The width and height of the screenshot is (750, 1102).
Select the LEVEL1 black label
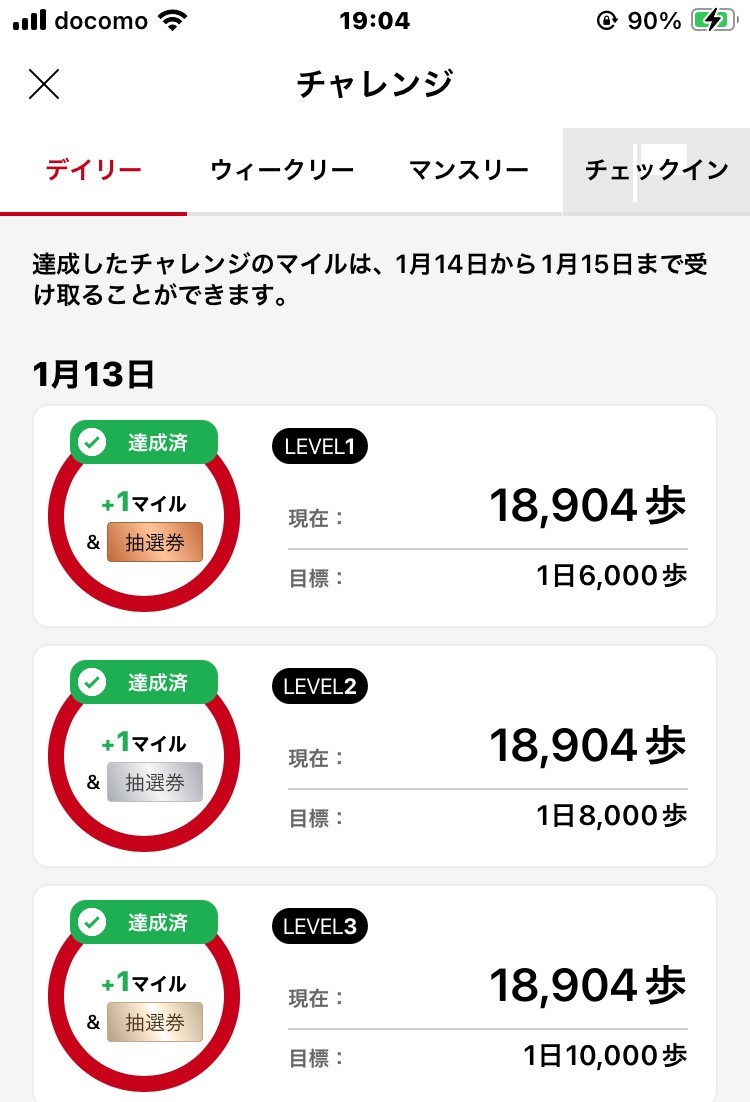pyautogui.click(x=320, y=446)
